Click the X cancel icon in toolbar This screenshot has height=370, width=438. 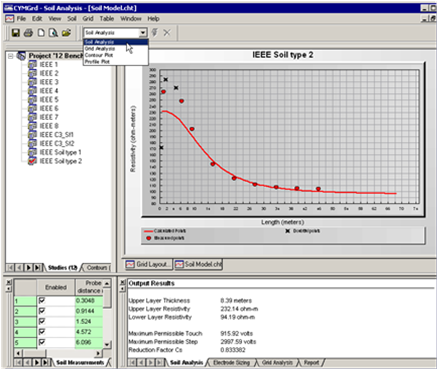167,33
